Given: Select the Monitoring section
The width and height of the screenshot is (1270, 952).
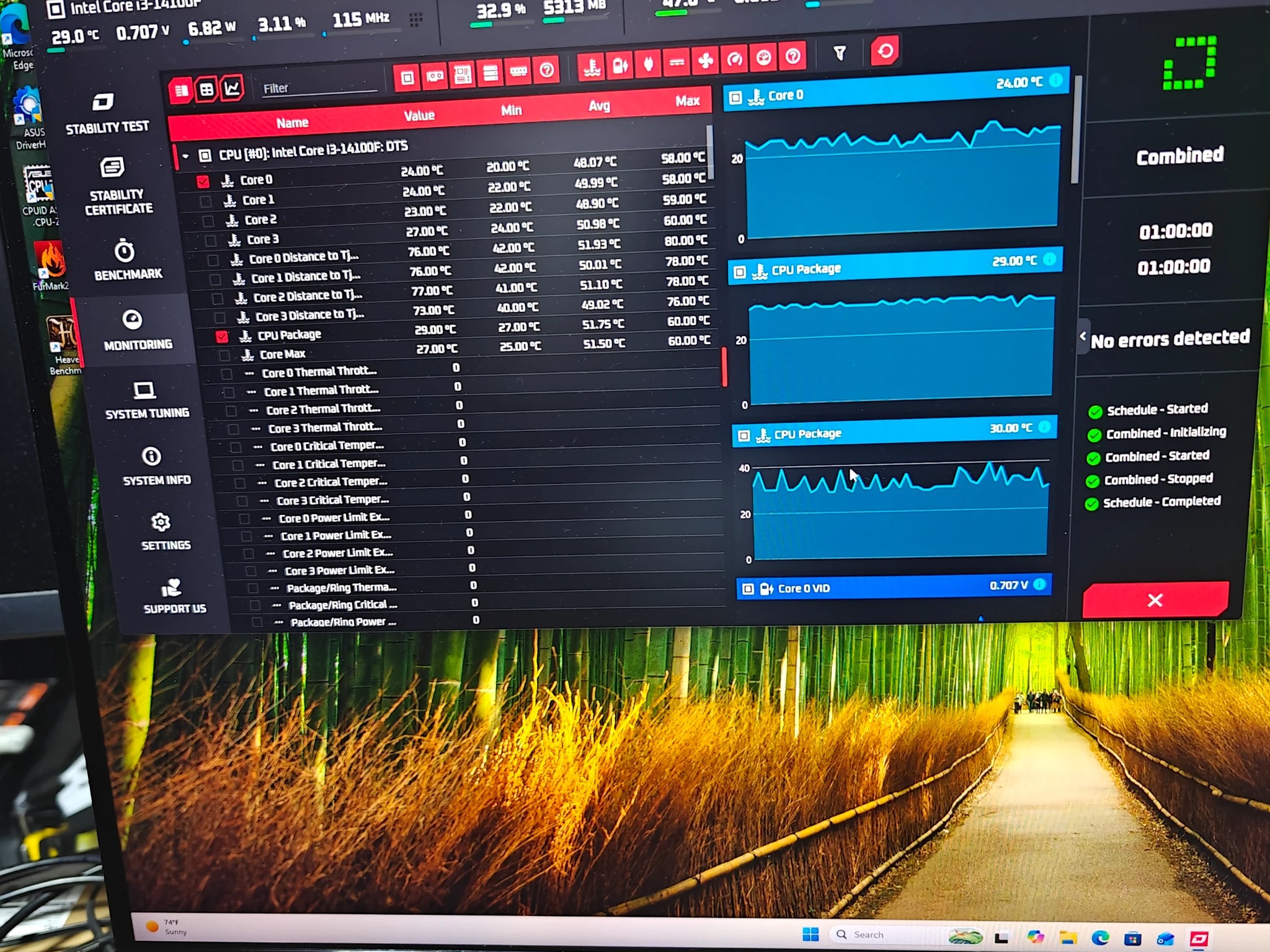Looking at the screenshot, I should tap(137, 330).
